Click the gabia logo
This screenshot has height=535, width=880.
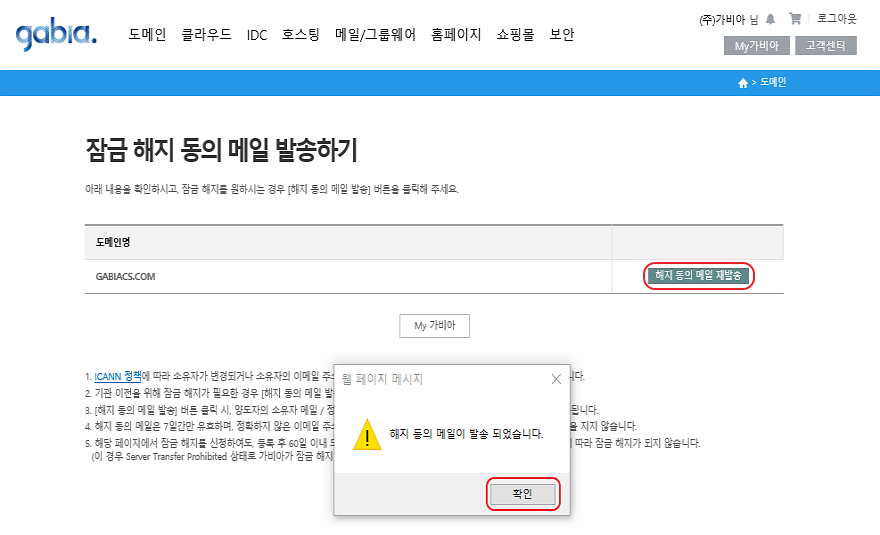pyautogui.click(x=56, y=35)
